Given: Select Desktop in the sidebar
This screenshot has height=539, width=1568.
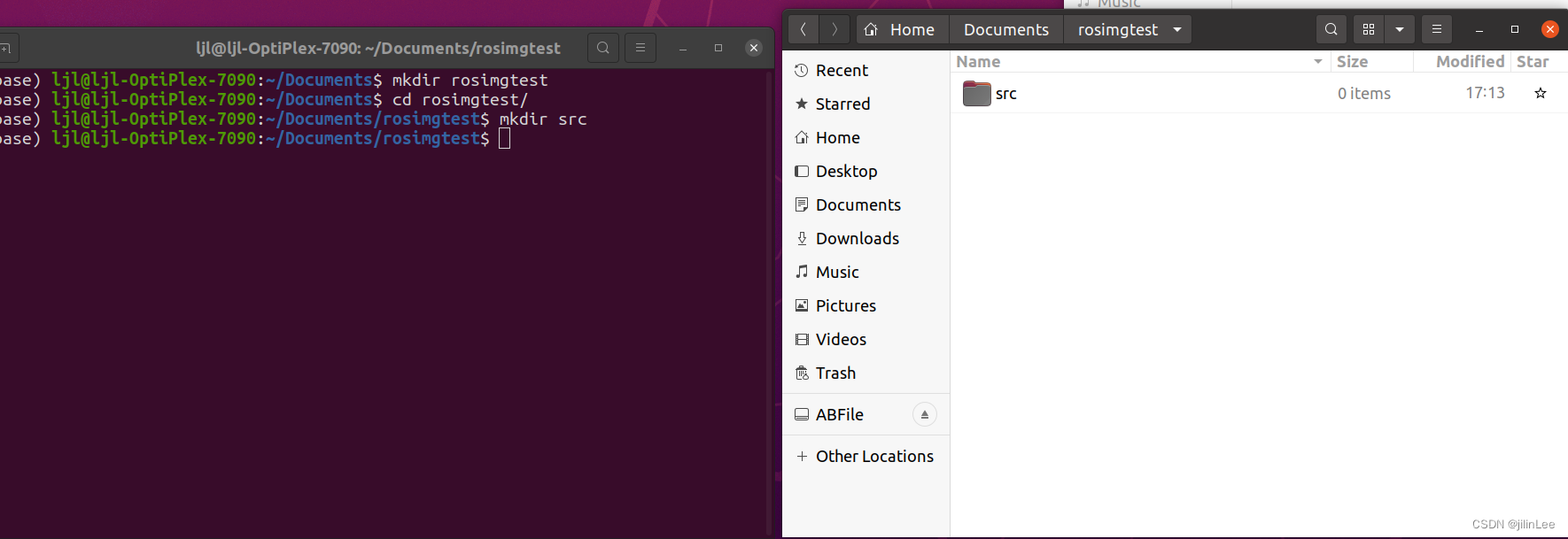Looking at the screenshot, I should pos(866,171).
